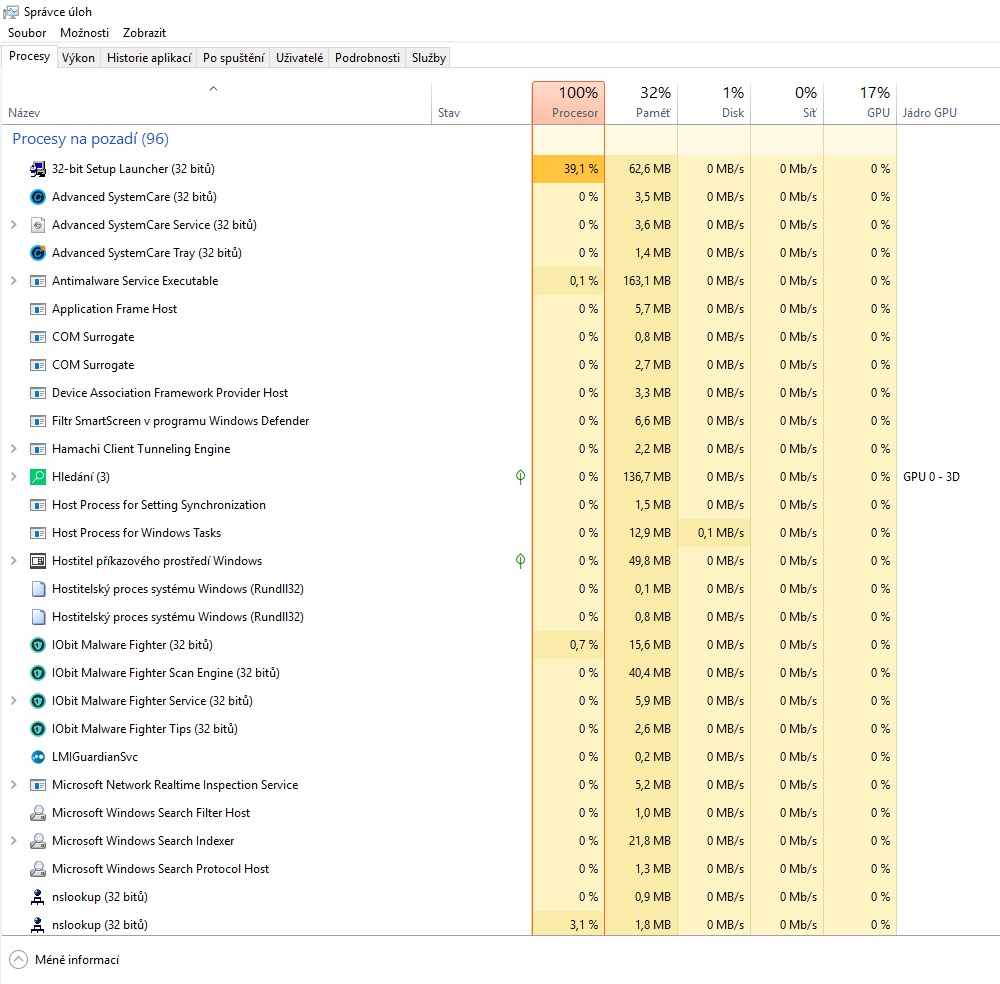Sort by the Paměť column header
The width and height of the screenshot is (1000, 984).
coord(642,103)
